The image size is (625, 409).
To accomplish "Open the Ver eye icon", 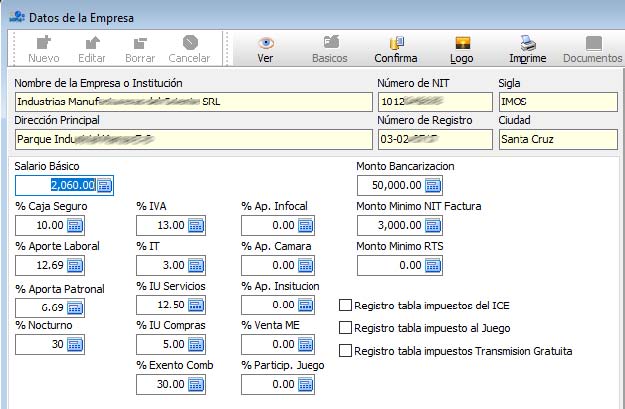I will click(x=265, y=43).
